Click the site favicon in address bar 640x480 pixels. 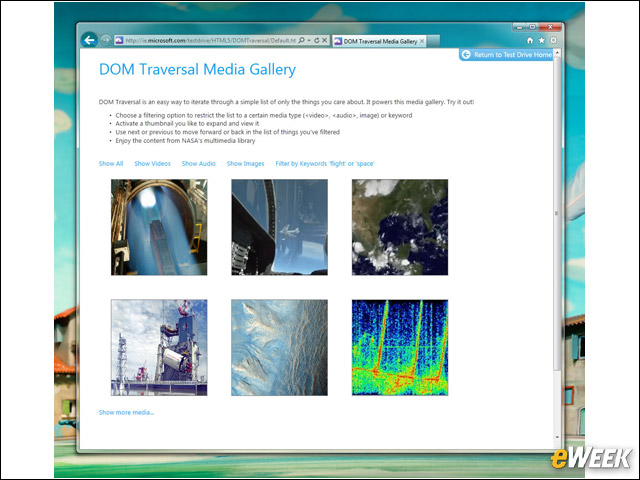[119, 40]
